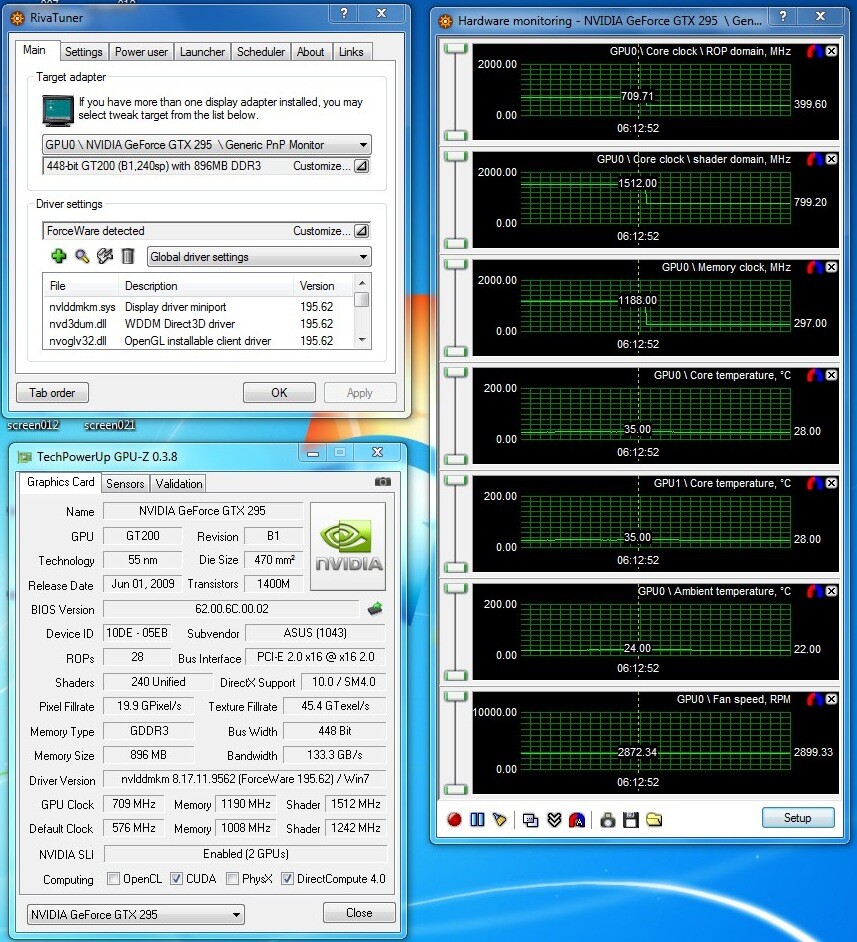Toggle the OpenCL checkbox
Image resolution: width=857 pixels, height=942 pixels.
pos(114,880)
